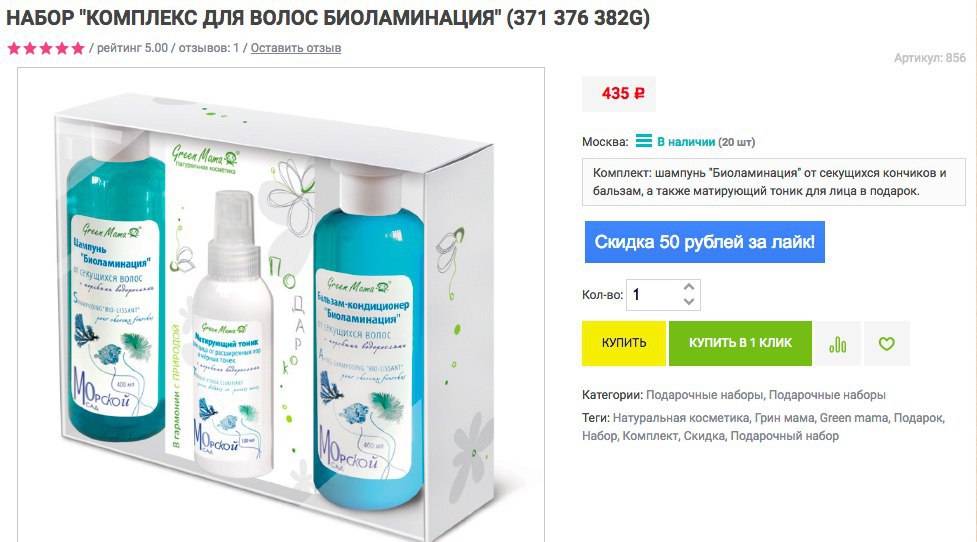Click the stock availability bars icon
The image size is (977, 542).
[x=644, y=141]
